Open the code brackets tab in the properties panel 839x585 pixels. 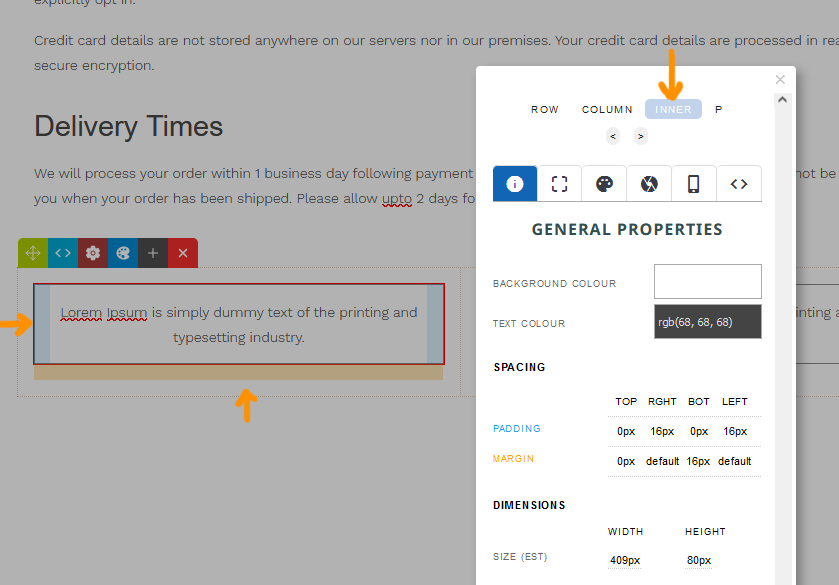click(739, 184)
